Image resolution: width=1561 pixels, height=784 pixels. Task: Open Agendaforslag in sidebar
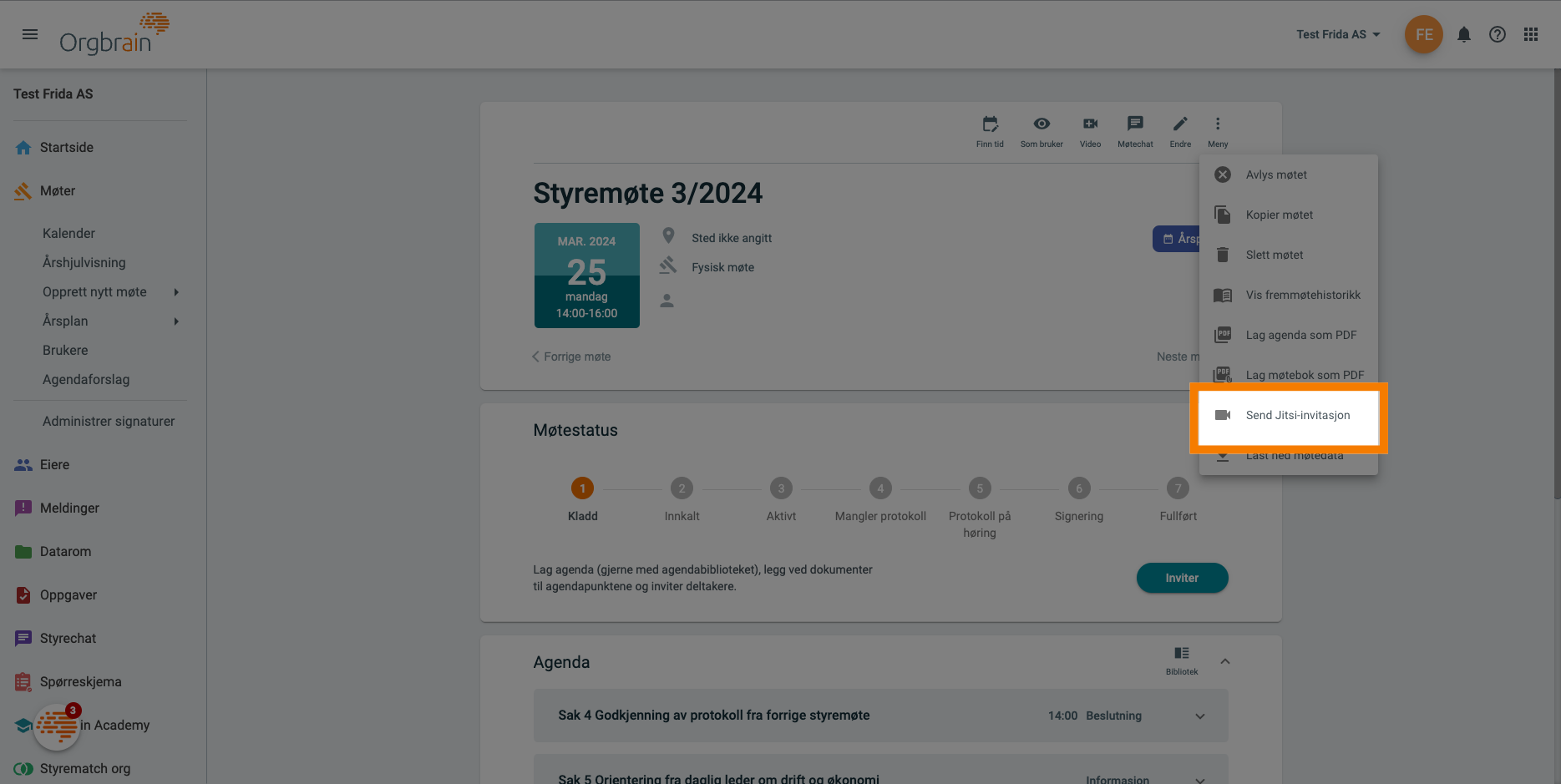pyautogui.click(x=86, y=379)
